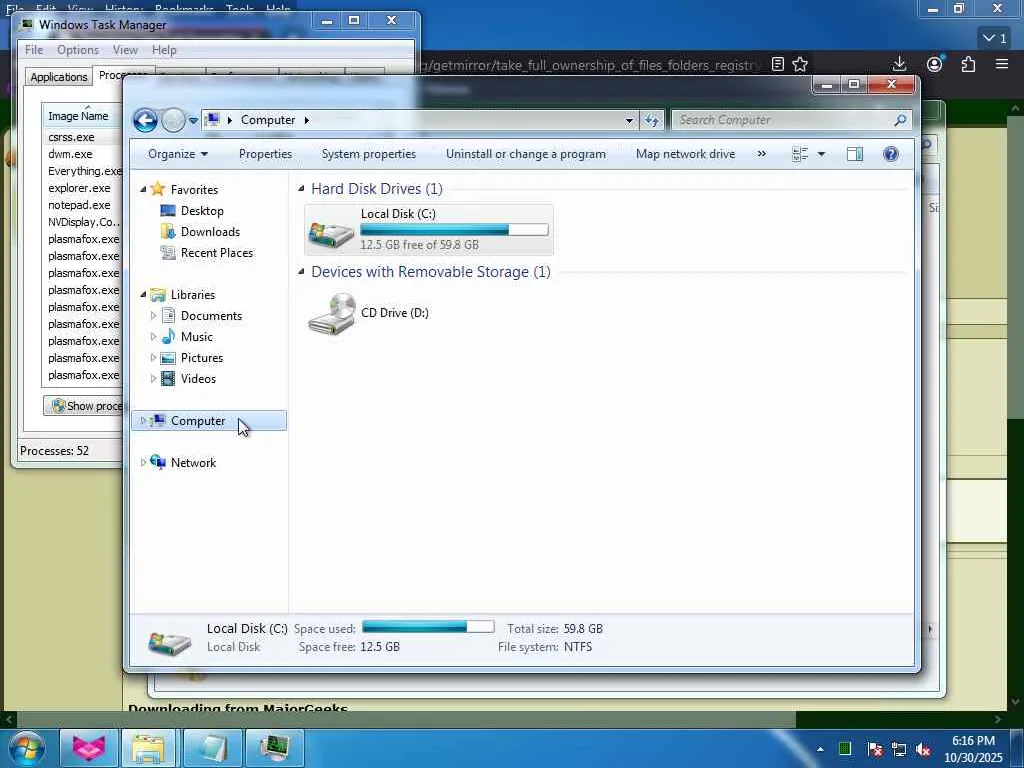Screen dimensions: 1024x768
Task: Select Network in navigation pane
Action: pos(193,462)
